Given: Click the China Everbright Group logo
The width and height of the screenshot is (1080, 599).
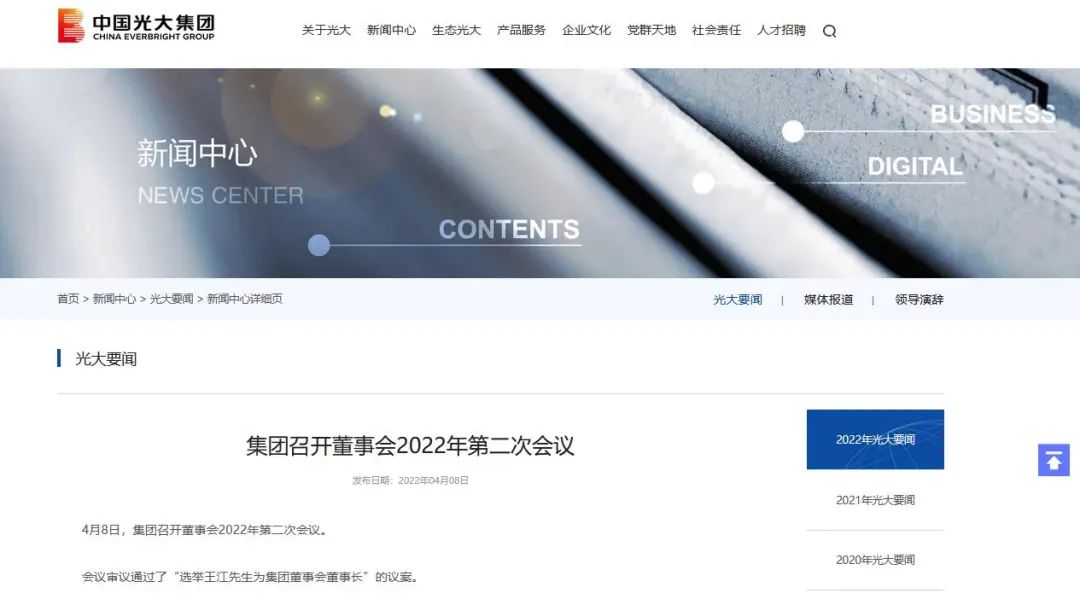Looking at the screenshot, I should [136, 25].
